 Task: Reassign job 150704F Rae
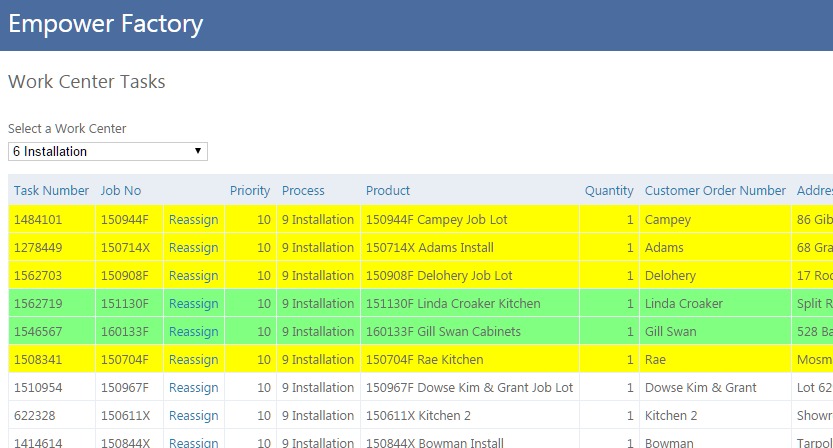[193, 360]
